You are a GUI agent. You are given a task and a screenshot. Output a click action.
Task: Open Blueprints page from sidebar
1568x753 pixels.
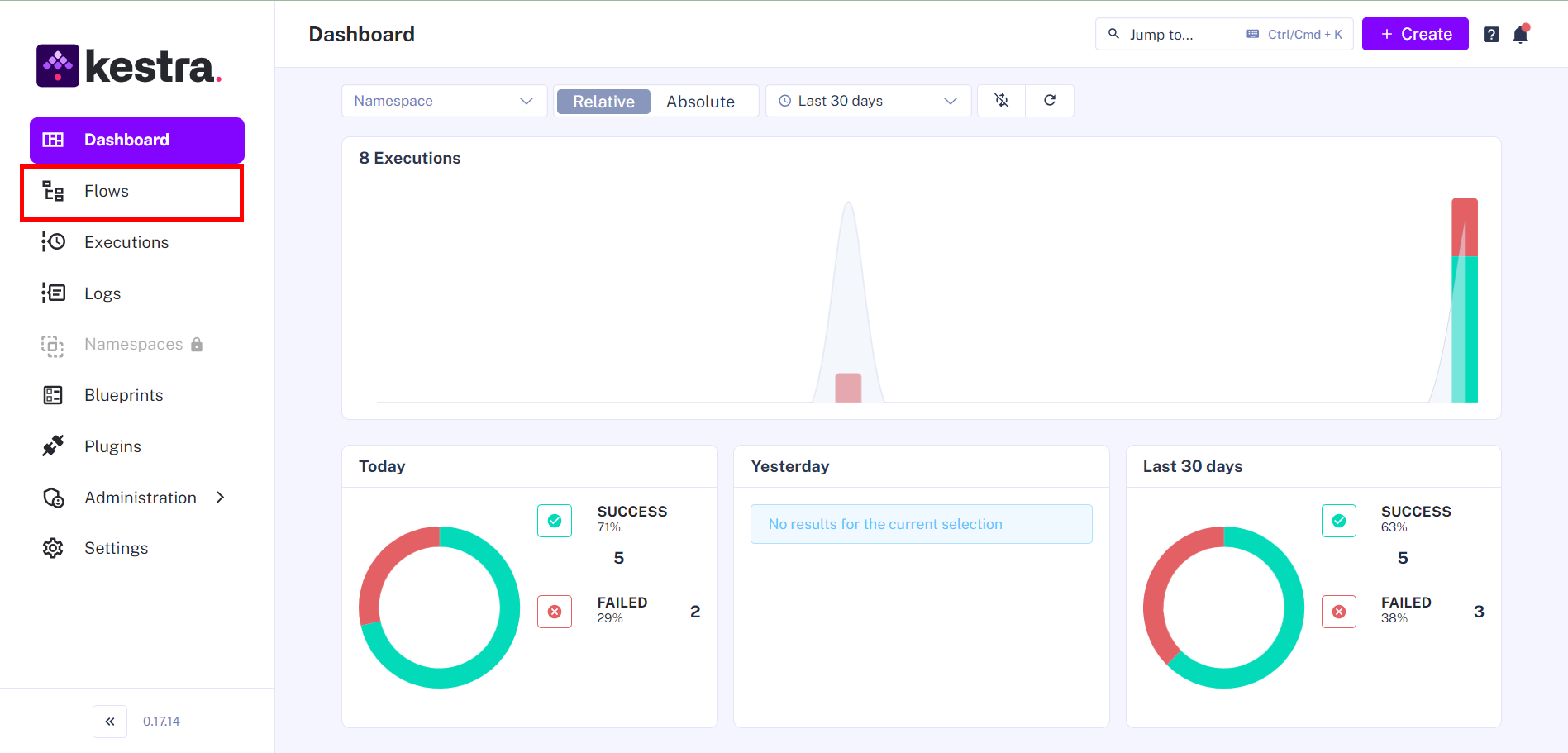pyautogui.click(x=124, y=395)
